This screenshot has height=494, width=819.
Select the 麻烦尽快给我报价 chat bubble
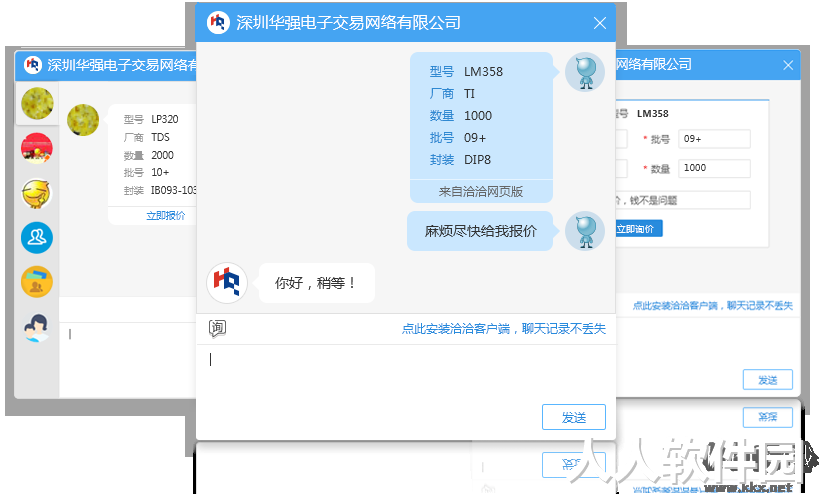pyautogui.click(x=480, y=231)
